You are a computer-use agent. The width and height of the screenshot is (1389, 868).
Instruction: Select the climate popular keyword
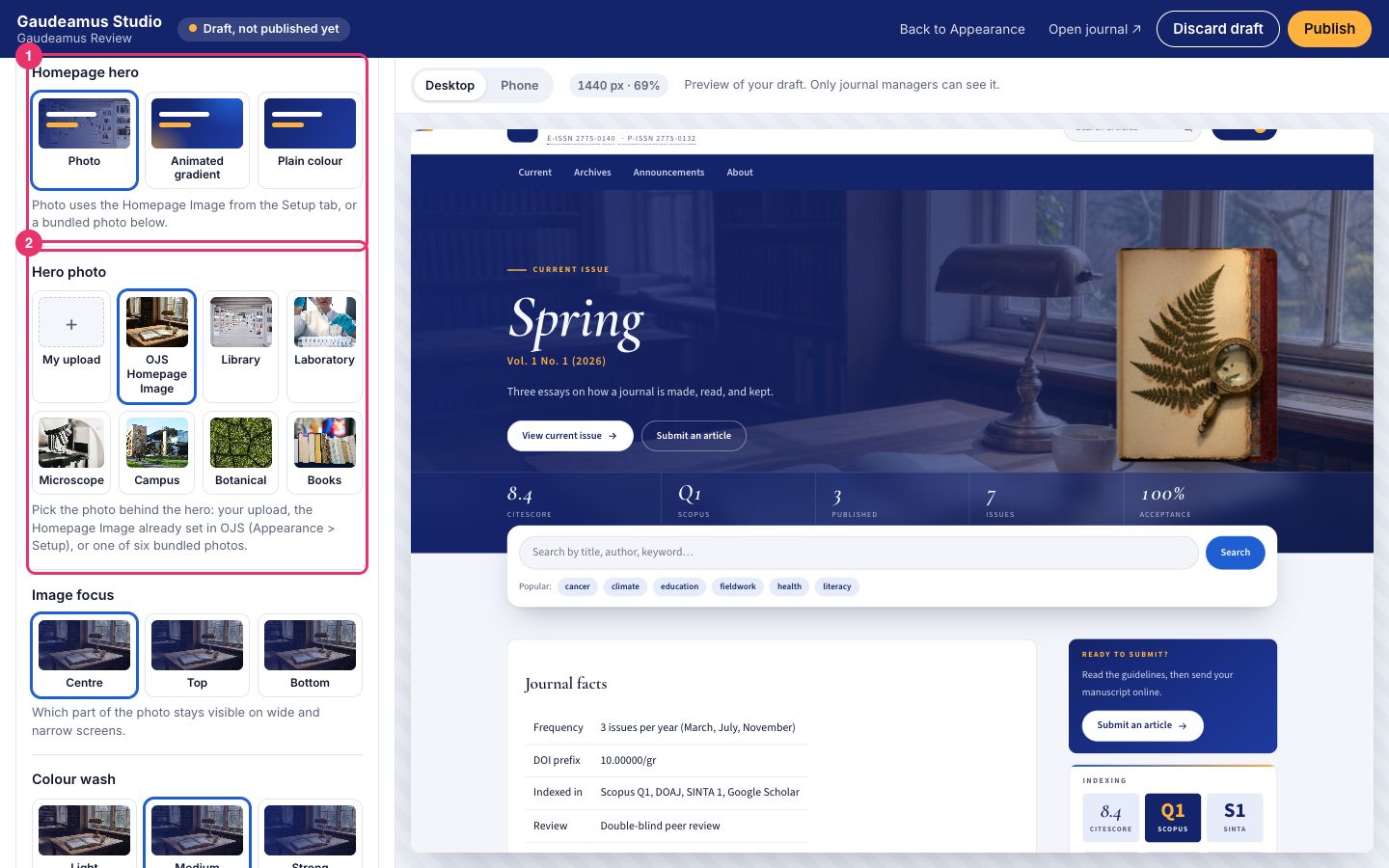click(625, 586)
